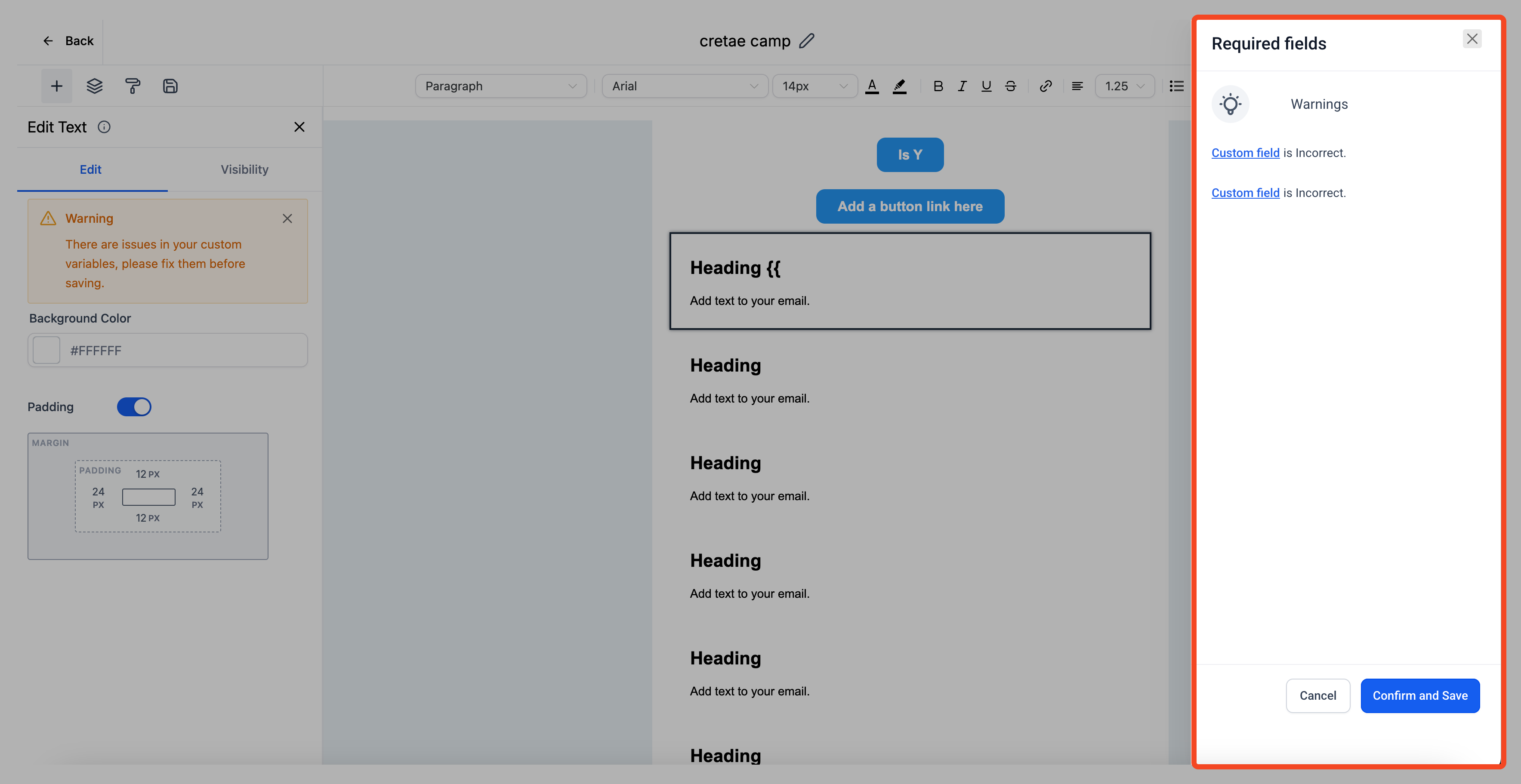This screenshot has width=1521, height=784.
Task: Click the layers stack icon
Action: pyautogui.click(x=95, y=86)
